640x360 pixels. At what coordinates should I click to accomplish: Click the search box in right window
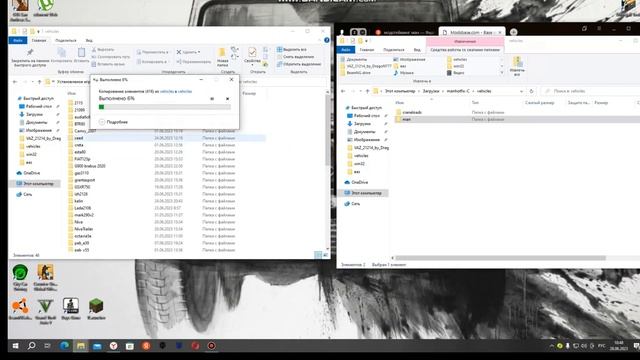tap(590, 91)
